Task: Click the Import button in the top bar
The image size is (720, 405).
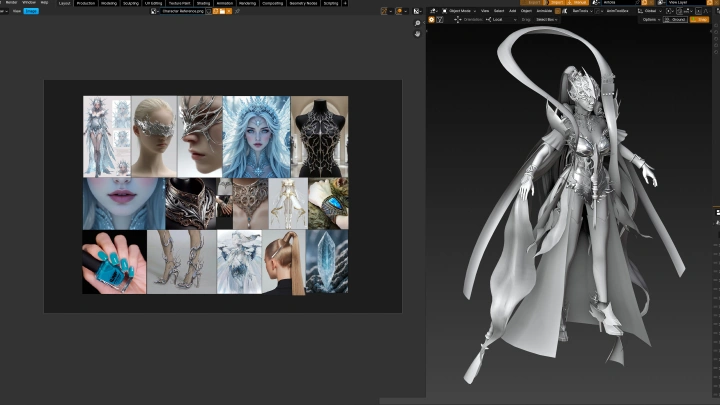Action: (556, 2)
